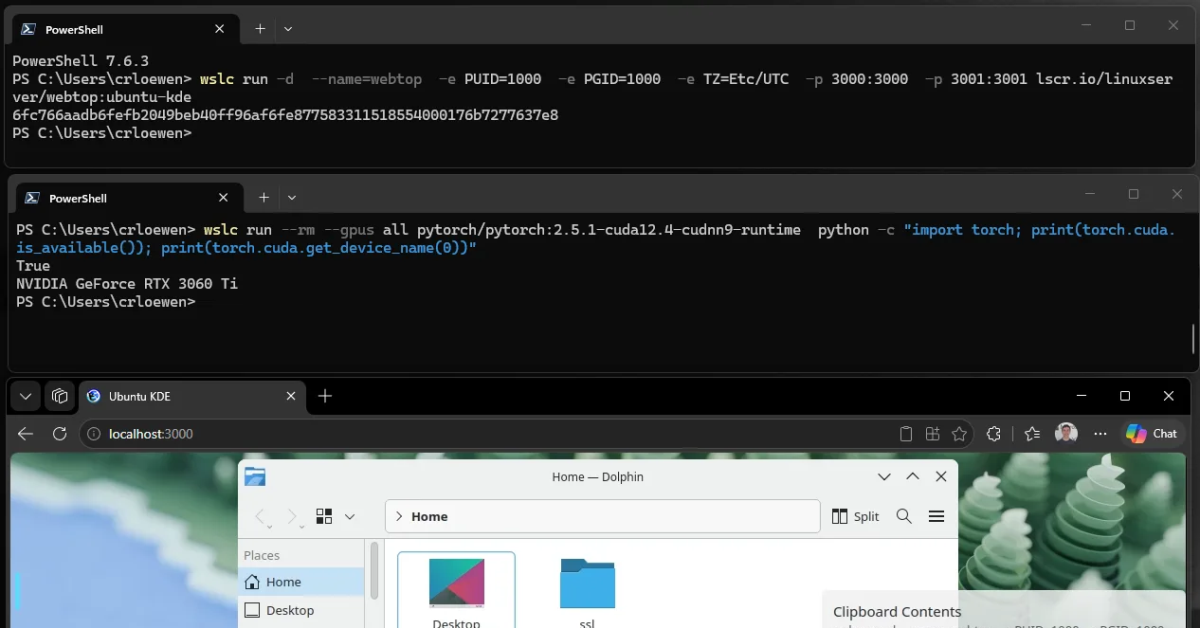Select Home in Dolphin Places panel
This screenshot has height=628, width=1200.
pyautogui.click(x=301, y=582)
